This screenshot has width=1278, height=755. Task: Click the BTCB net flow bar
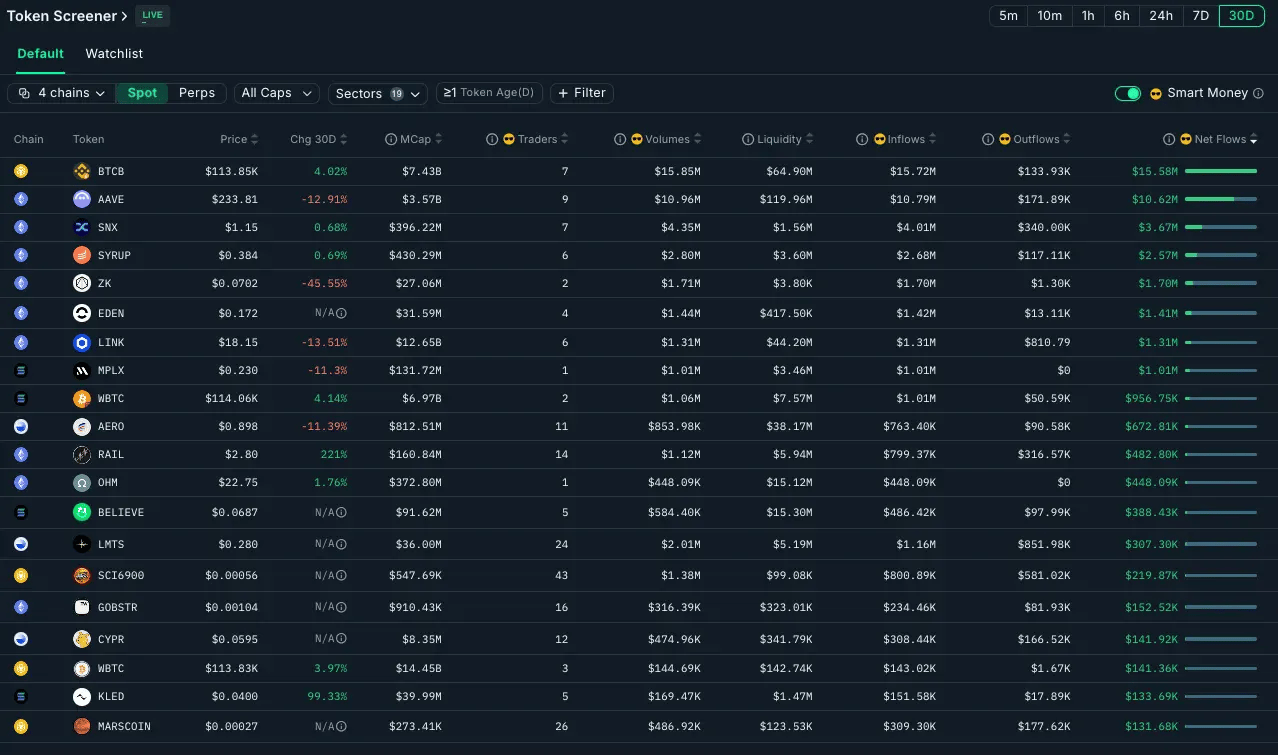click(1221, 171)
